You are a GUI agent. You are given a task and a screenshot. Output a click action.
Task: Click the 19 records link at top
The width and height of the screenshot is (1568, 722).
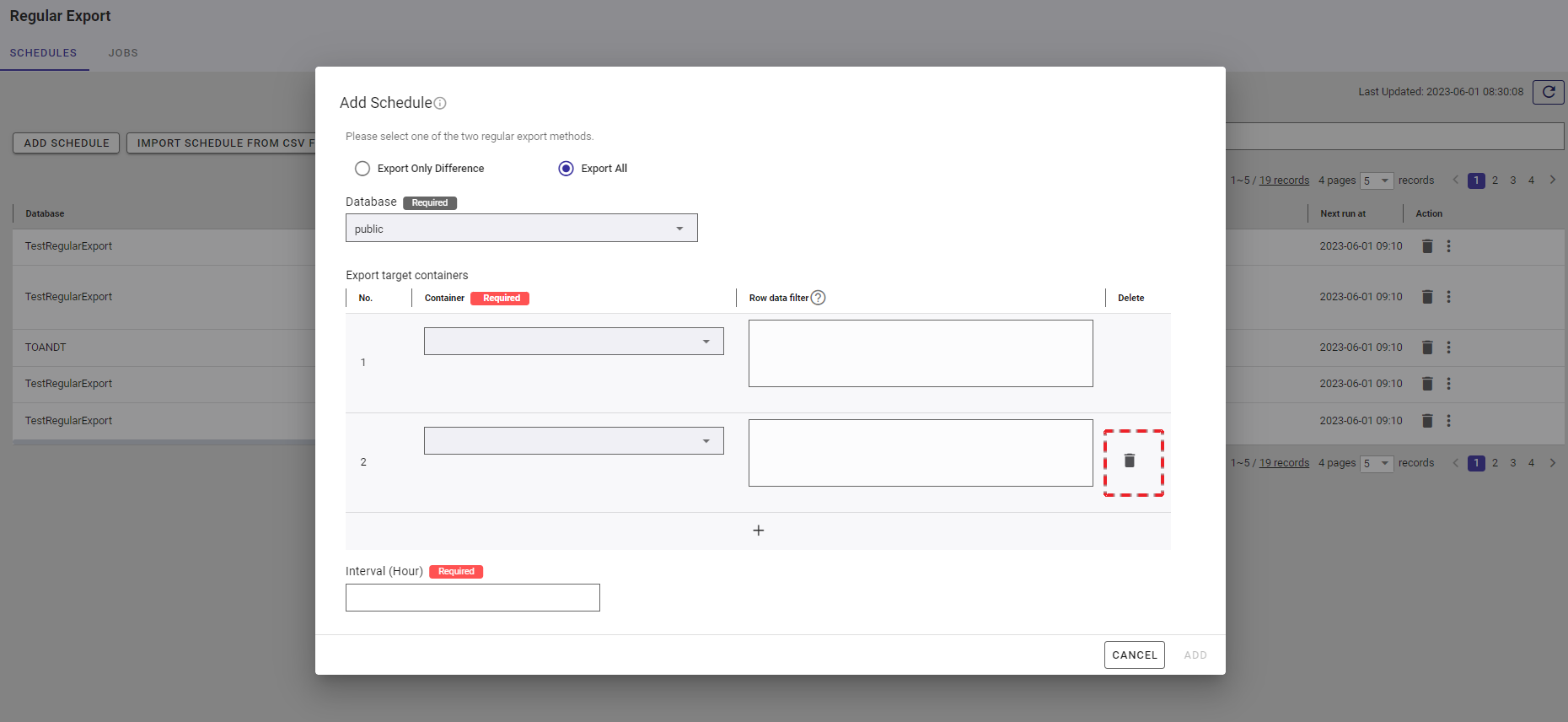(x=1284, y=180)
